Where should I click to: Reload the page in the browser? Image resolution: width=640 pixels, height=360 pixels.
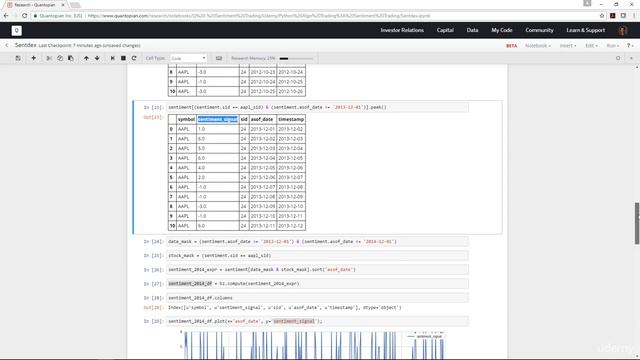pyautogui.click(x=24, y=16)
